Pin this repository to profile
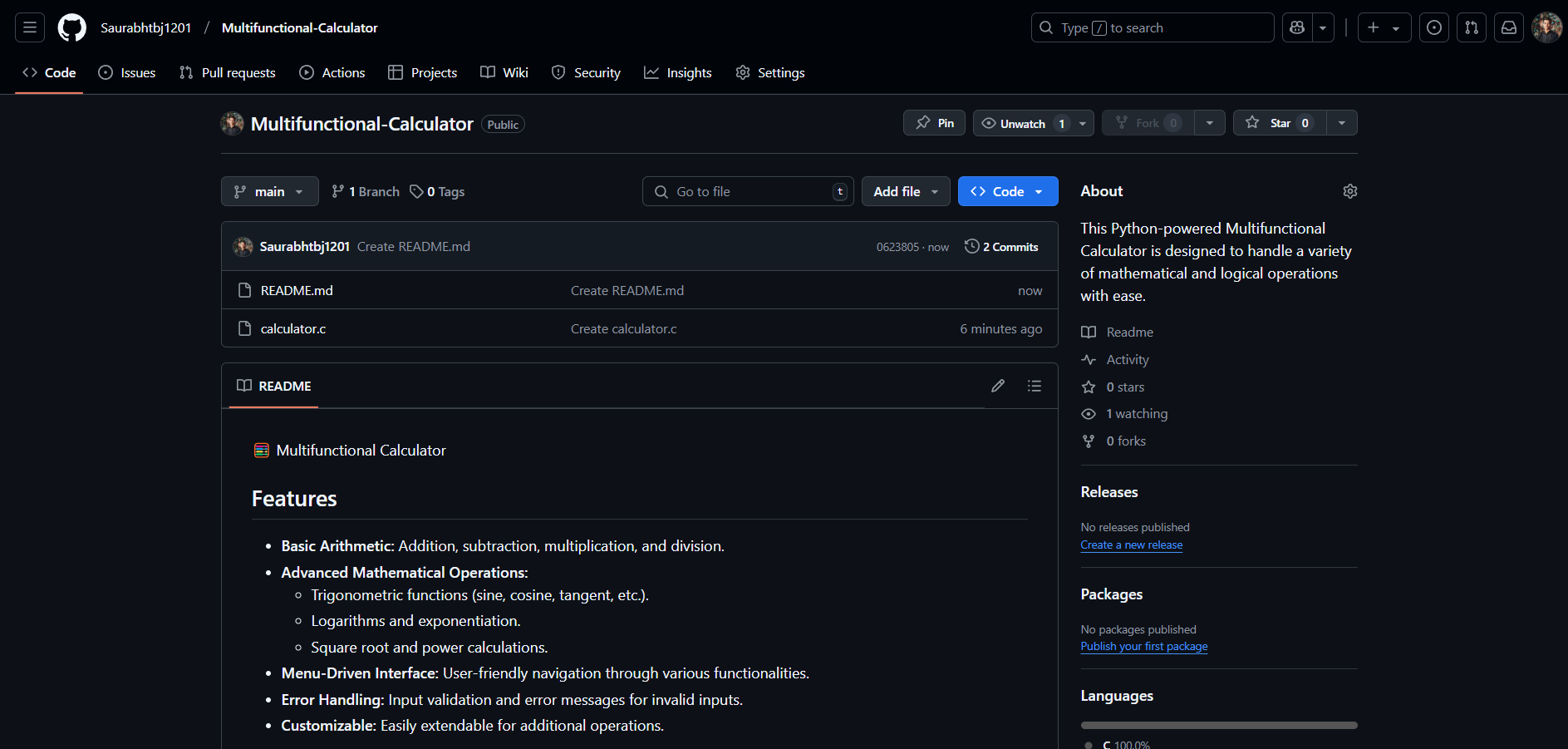This screenshot has width=1568, height=749. click(935, 123)
